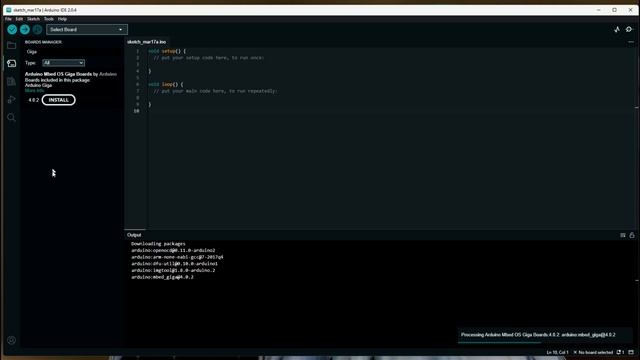Toggle the bottom panel icon in status bar
640x360 pixels.
(631, 352)
